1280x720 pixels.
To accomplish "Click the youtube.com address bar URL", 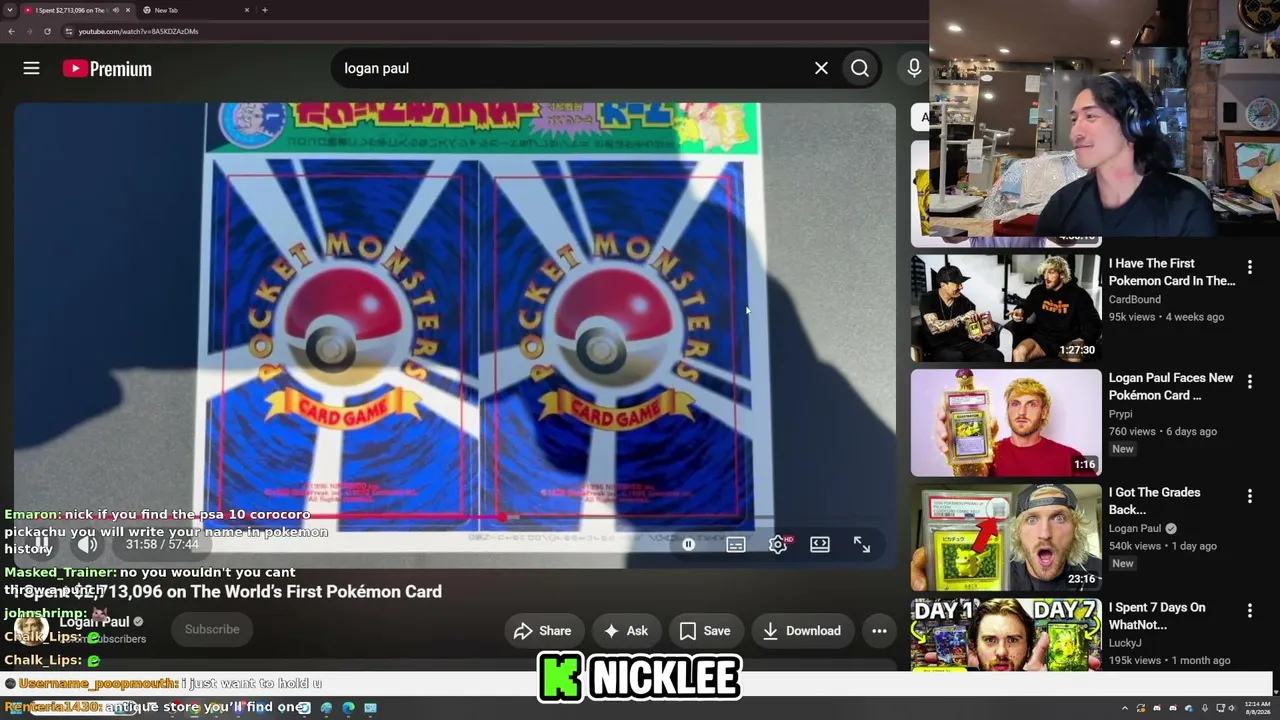I will [138, 31].
